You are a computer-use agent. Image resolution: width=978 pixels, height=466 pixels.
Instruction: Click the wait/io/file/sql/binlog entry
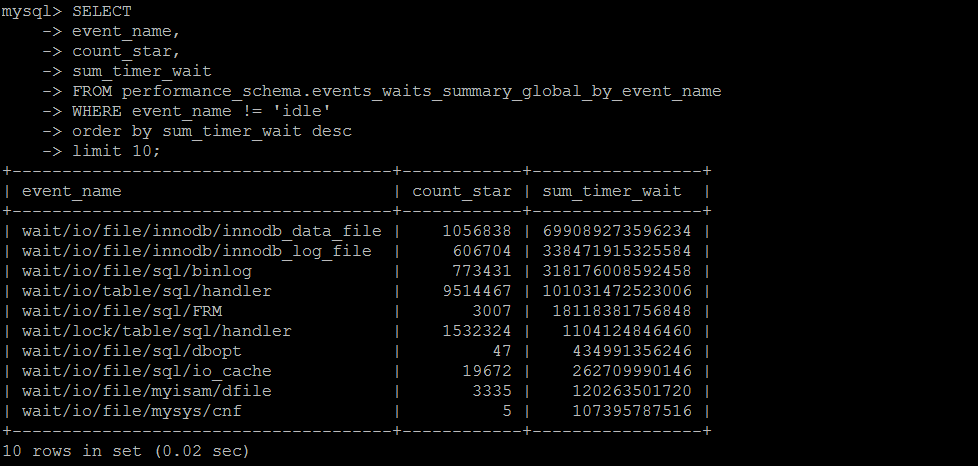tap(137, 271)
